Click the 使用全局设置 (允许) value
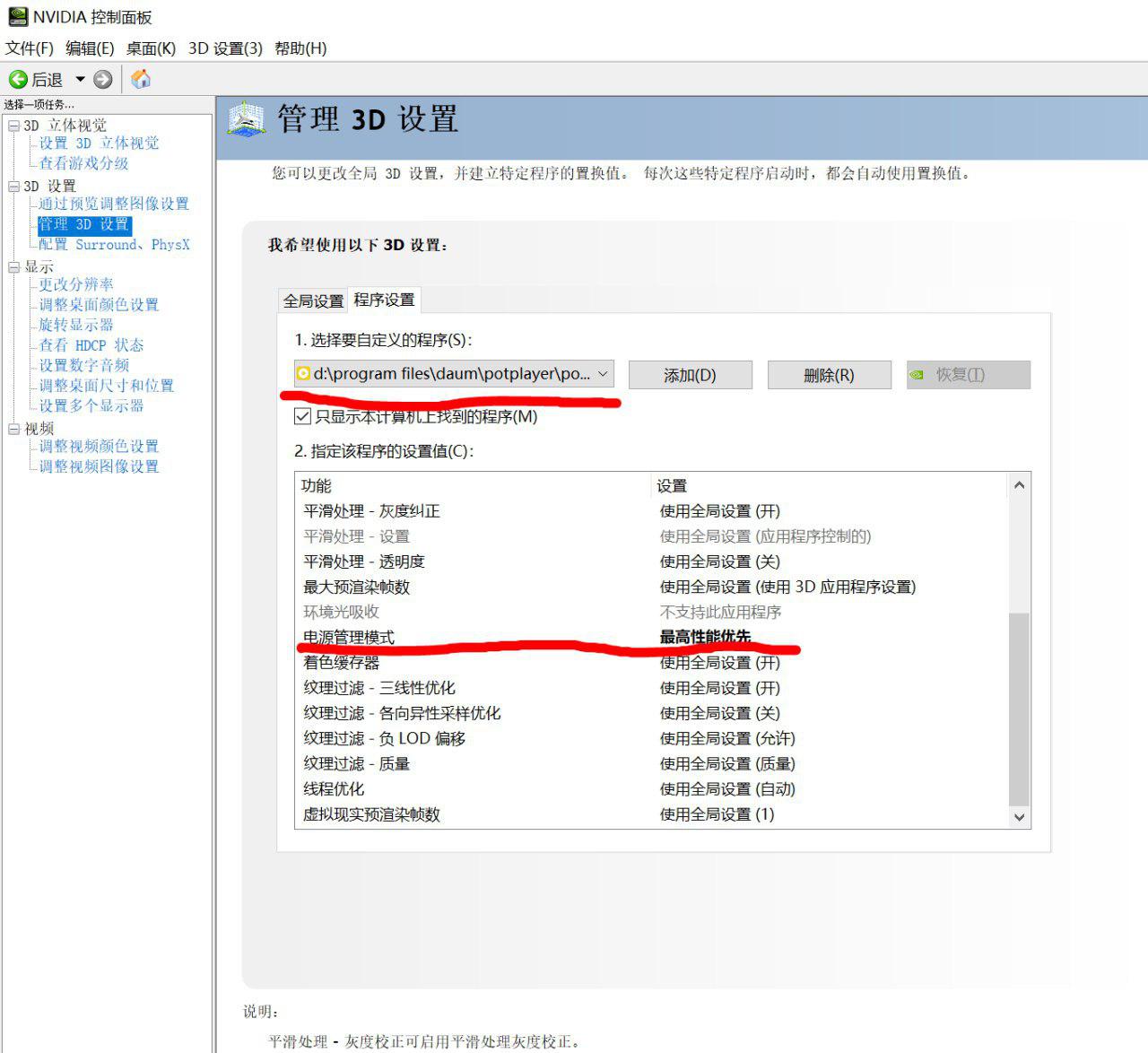This screenshot has height=1053, width=1148. tap(727, 738)
